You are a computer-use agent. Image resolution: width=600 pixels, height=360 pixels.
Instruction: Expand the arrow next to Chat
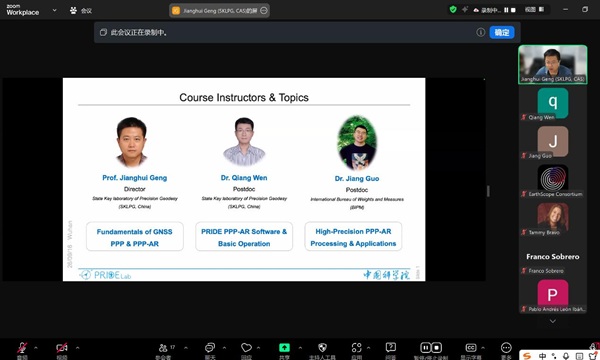pyautogui.click(x=225, y=348)
